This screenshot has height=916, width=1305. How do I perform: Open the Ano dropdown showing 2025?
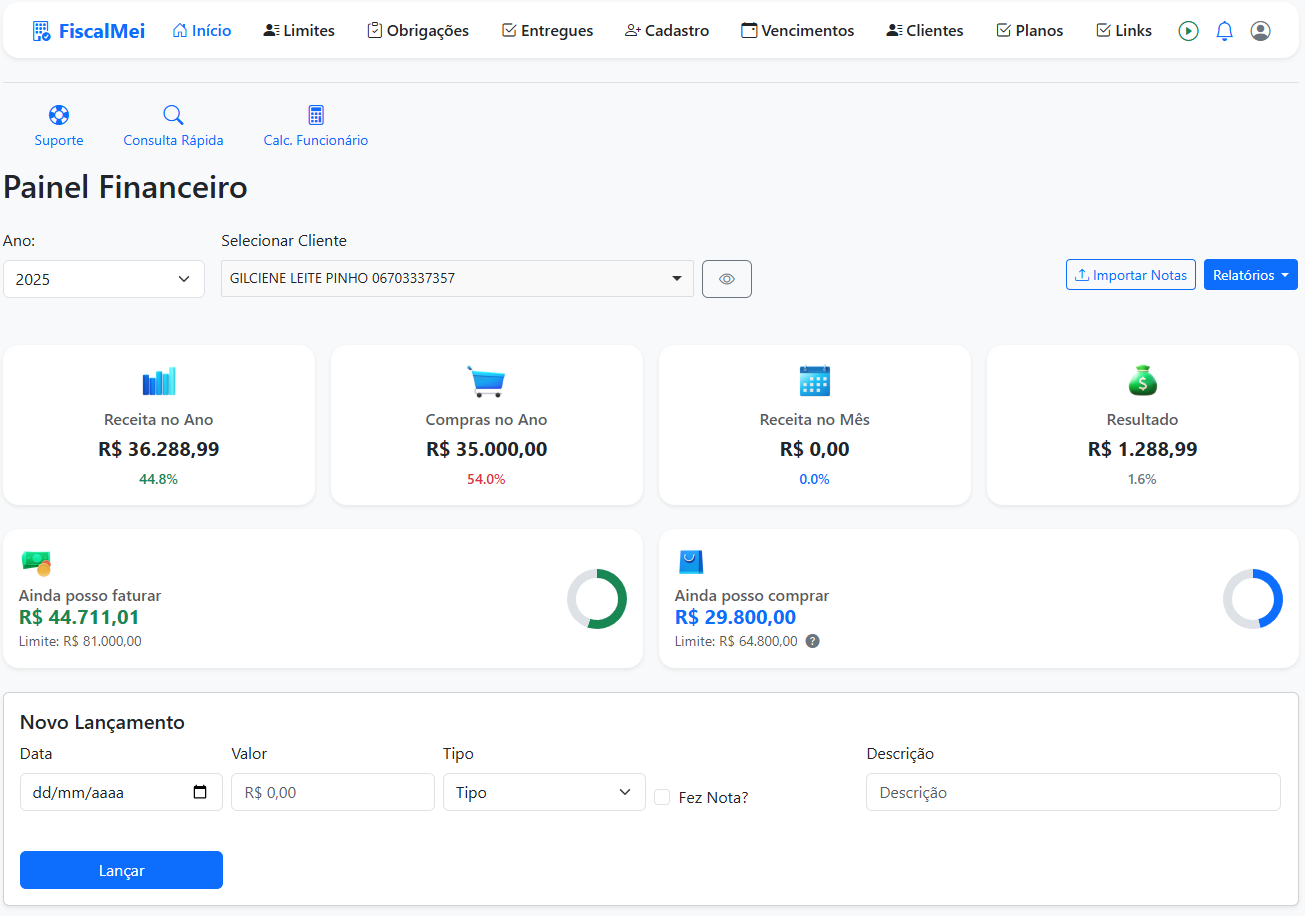[x=103, y=278]
